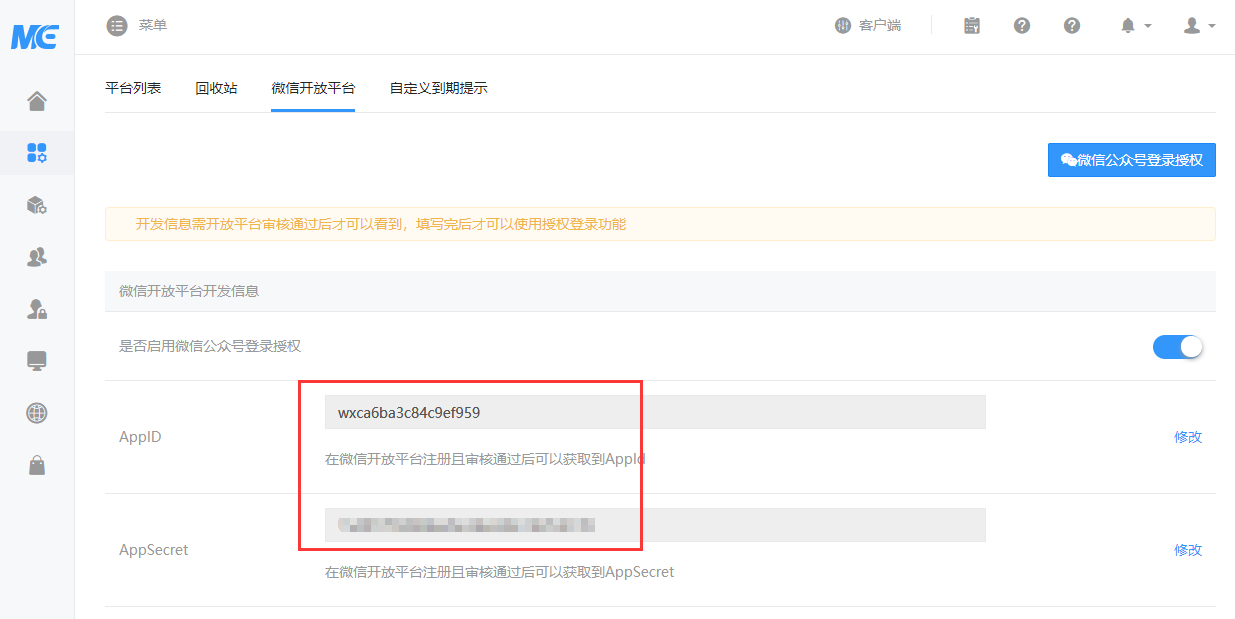Open the calendar icon in the header
This screenshot has height=619, width=1235.
[x=972, y=25]
